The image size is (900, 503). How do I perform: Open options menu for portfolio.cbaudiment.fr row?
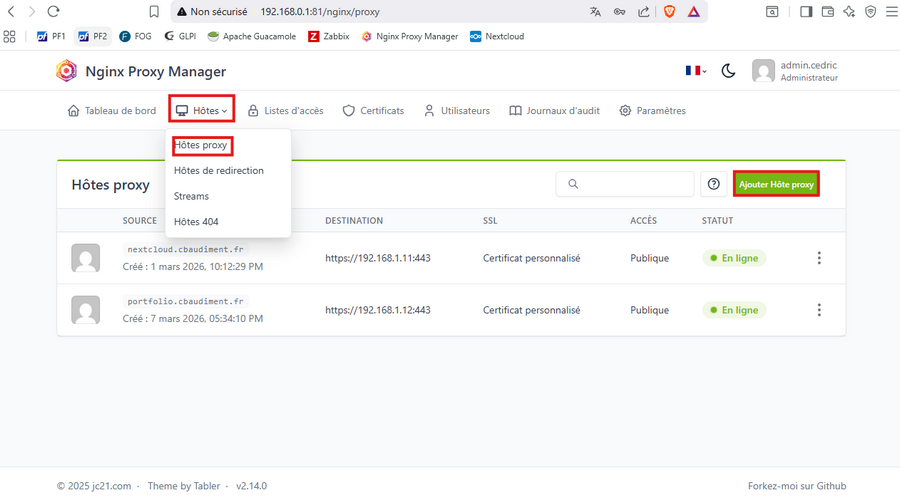pyautogui.click(x=819, y=310)
